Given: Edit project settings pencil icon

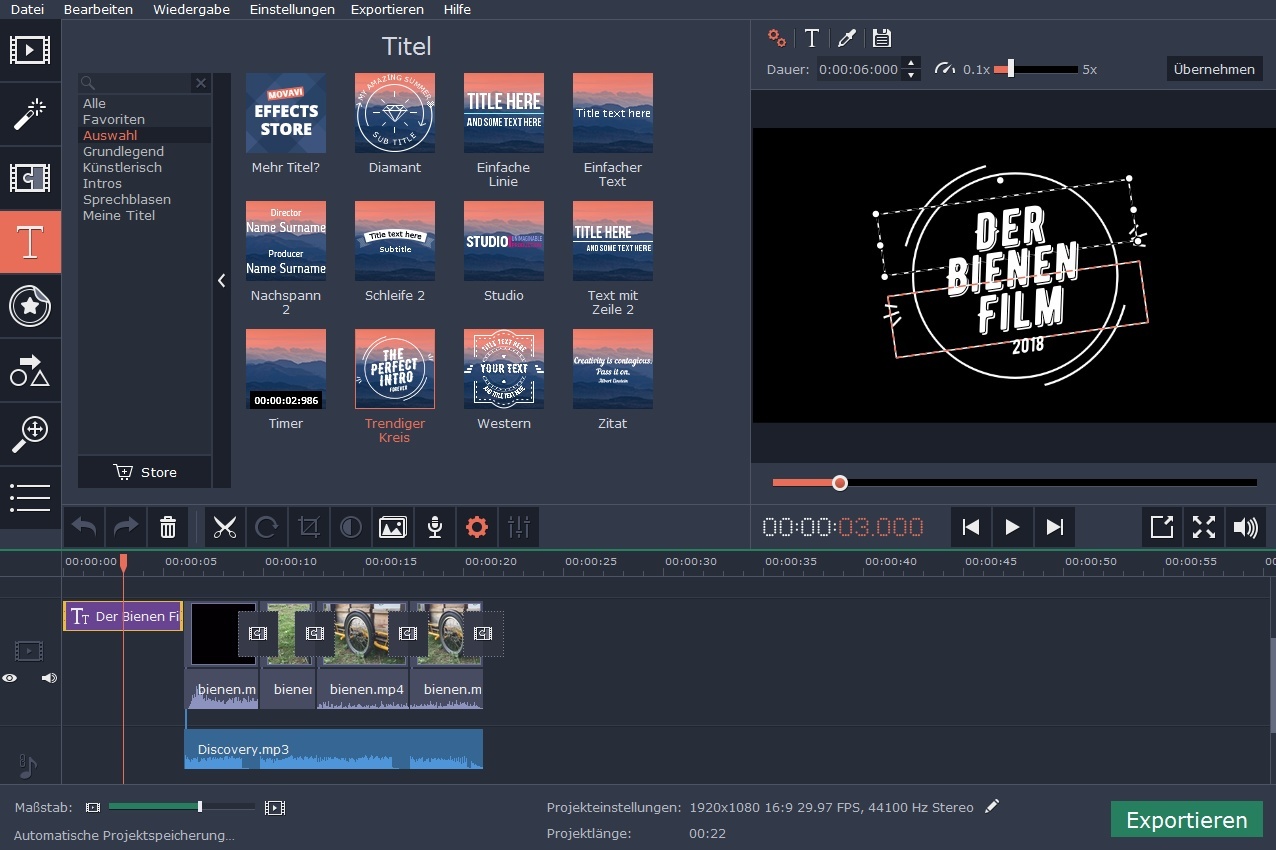Looking at the screenshot, I should [x=991, y=807].
